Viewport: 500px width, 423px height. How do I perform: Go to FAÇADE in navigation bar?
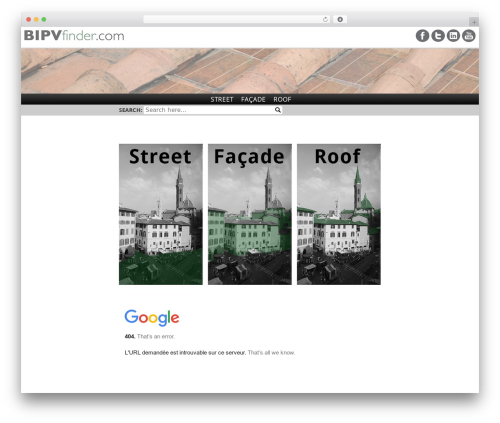click(x=253, y=99)
